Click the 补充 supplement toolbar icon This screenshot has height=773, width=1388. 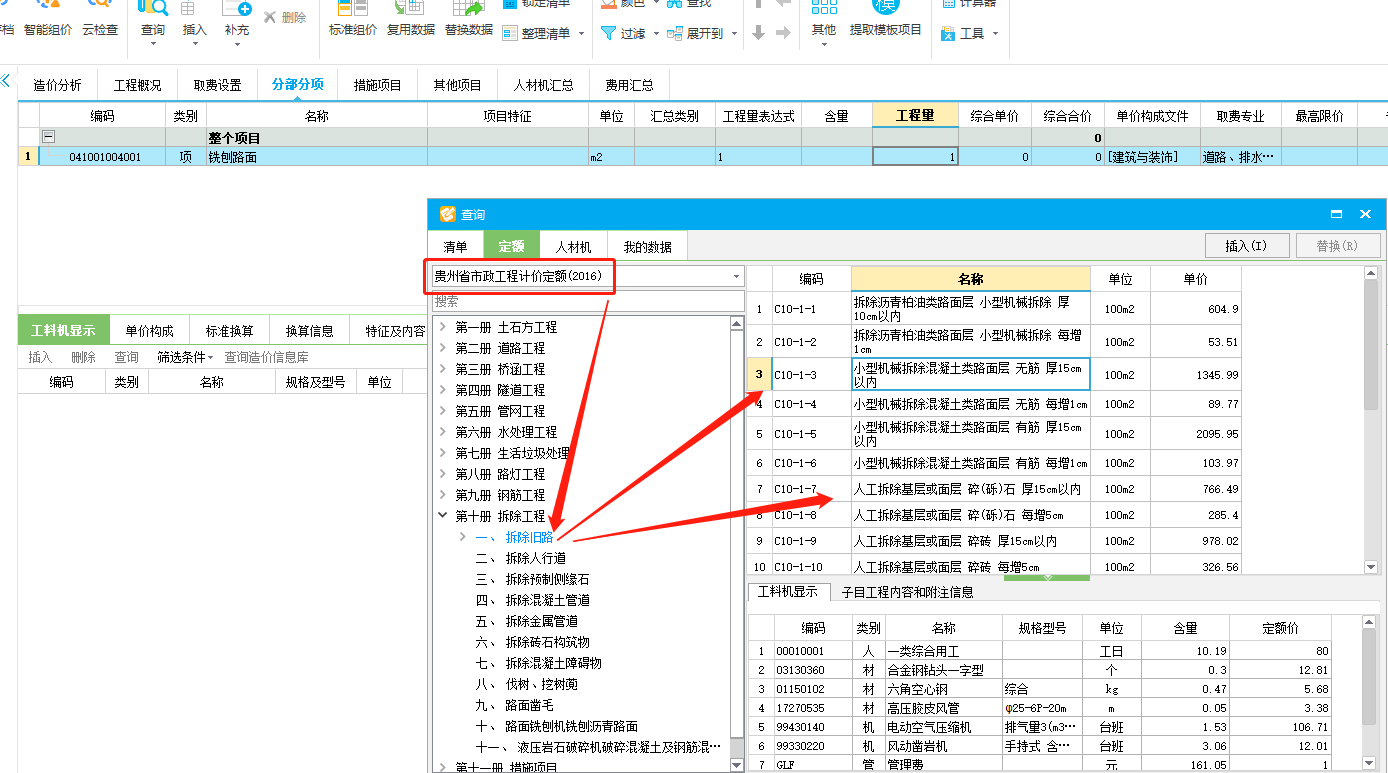[x=237, y=8]
